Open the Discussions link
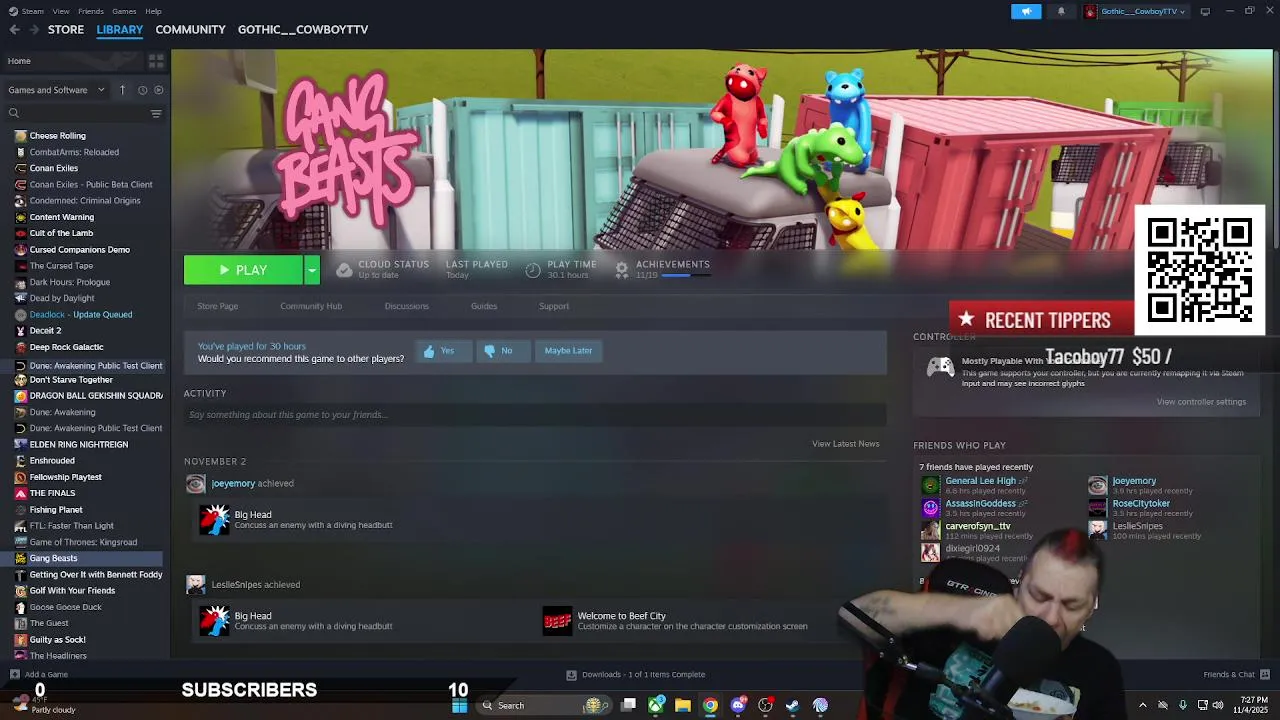 406,306
